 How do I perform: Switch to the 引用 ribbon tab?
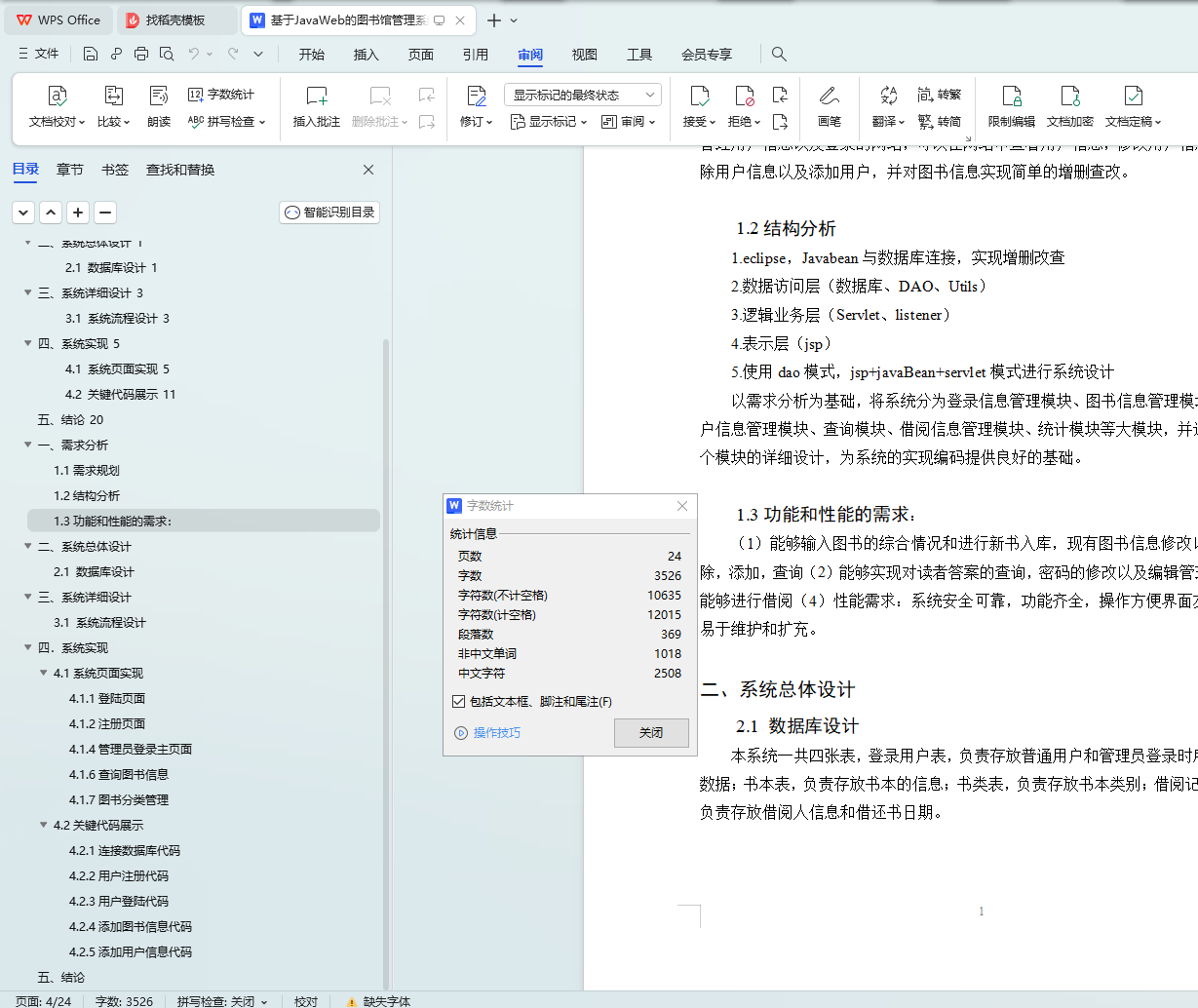click(476, 55)
